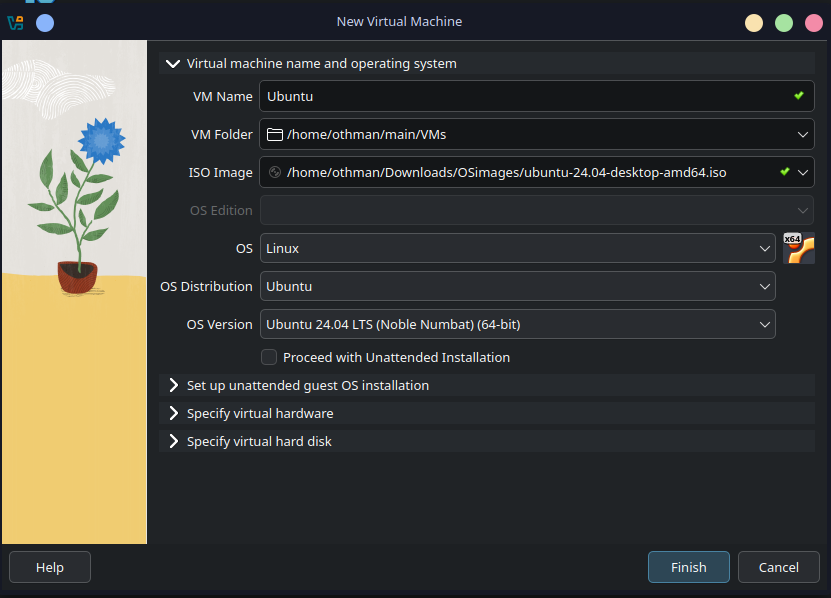This screenshot has height=598, width=831.
Task: Click the disc icon in ISO Image field
Action: (x=274, y=172)
